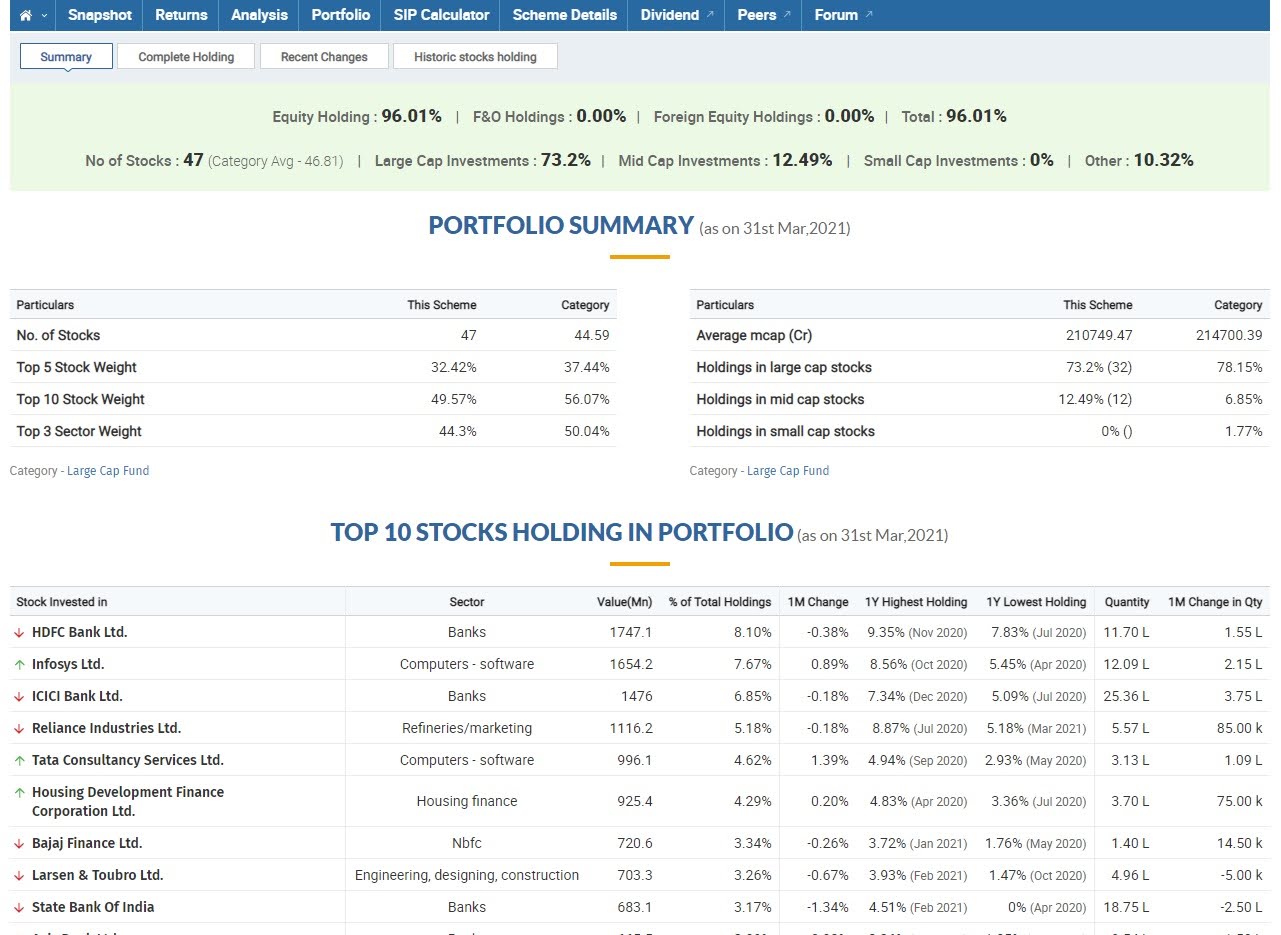The height and width of the screenshot is (935, 1281).
Task: Open Large Cap Fund link under left table
Action: pyautogui.click(x=108, y=471)
